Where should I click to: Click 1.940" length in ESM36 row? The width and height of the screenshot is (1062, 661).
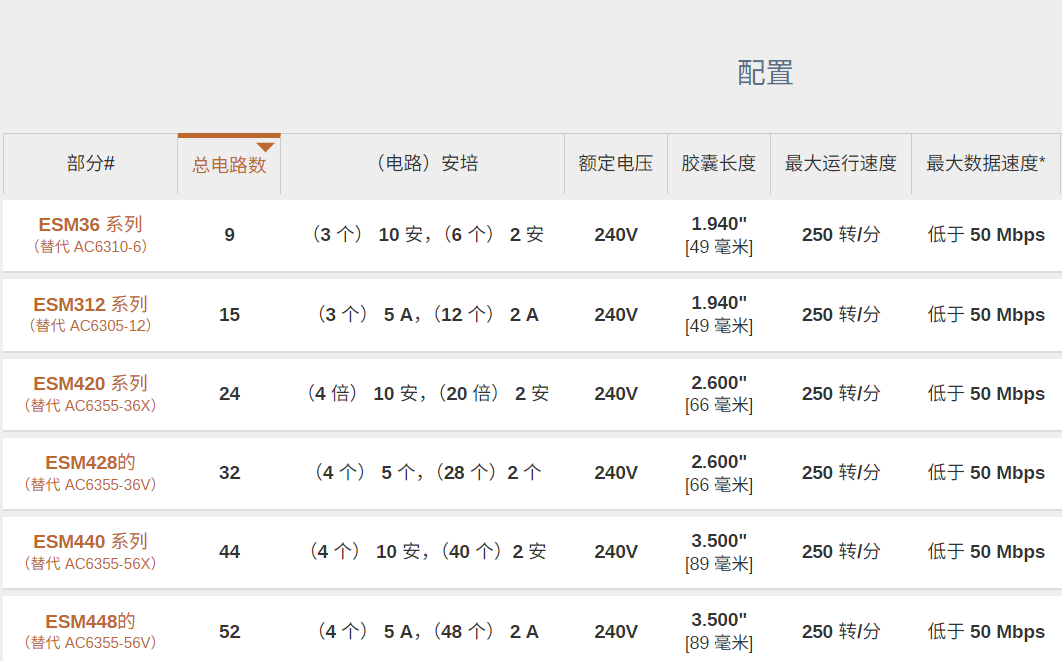coord(719,223)
